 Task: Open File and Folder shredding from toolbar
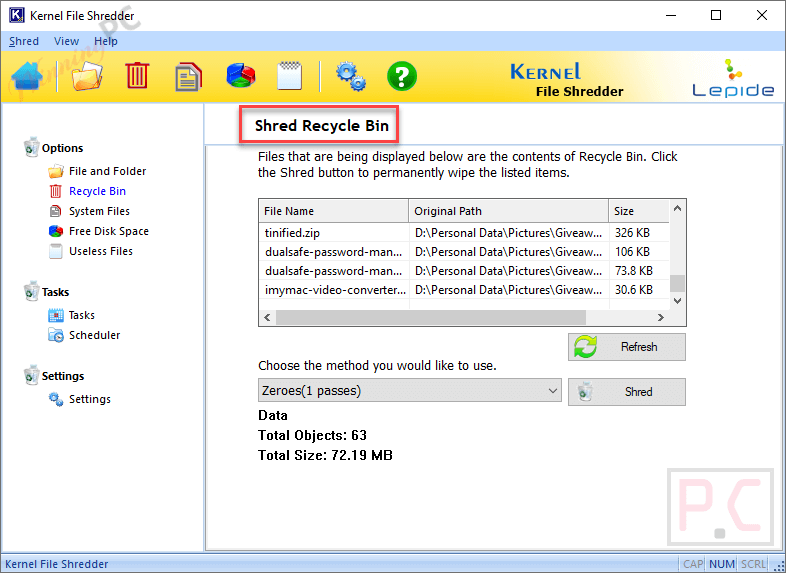[87, 76]
